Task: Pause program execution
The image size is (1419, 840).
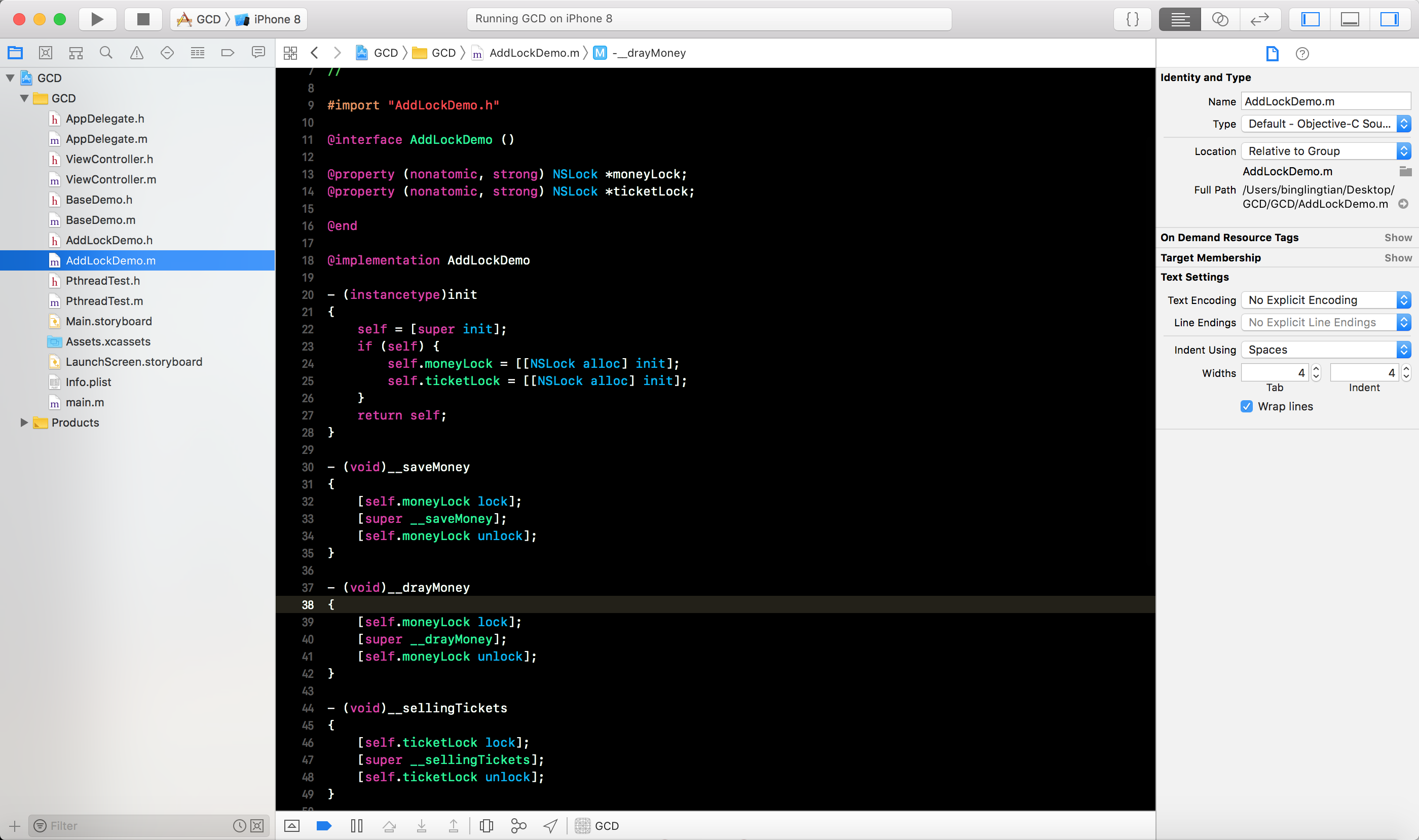Action: pos(357,826)
